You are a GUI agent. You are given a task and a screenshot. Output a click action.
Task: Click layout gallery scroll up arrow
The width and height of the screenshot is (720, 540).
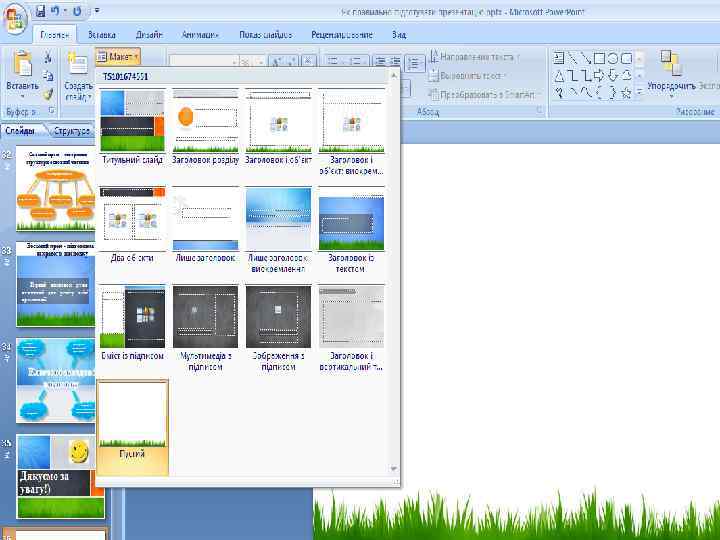[x=394, y=75]
